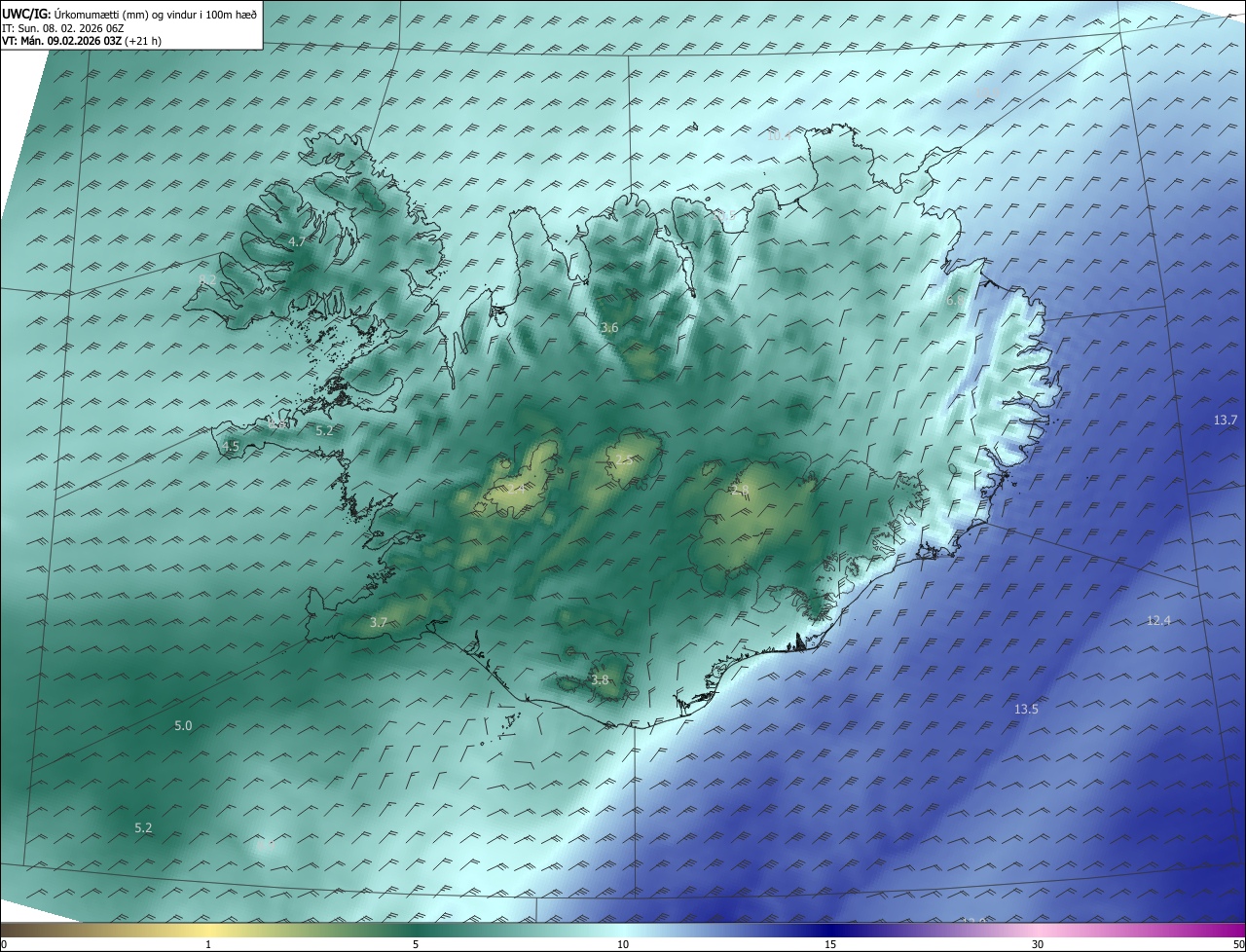Click the chart title 'Úrkomumætti (mm) og vindur í 100m hæð'
The width and height of the screenshot is (1246, 952).
154,14
